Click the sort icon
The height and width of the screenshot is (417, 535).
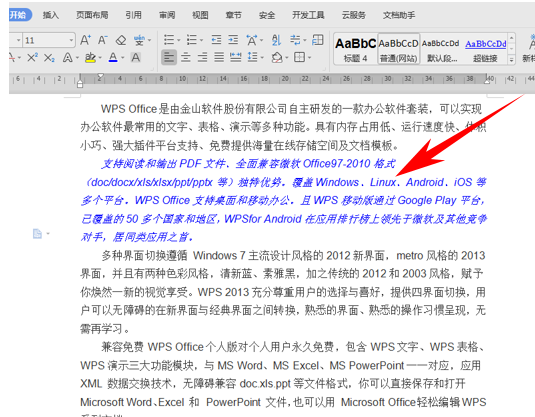(276, 40)
